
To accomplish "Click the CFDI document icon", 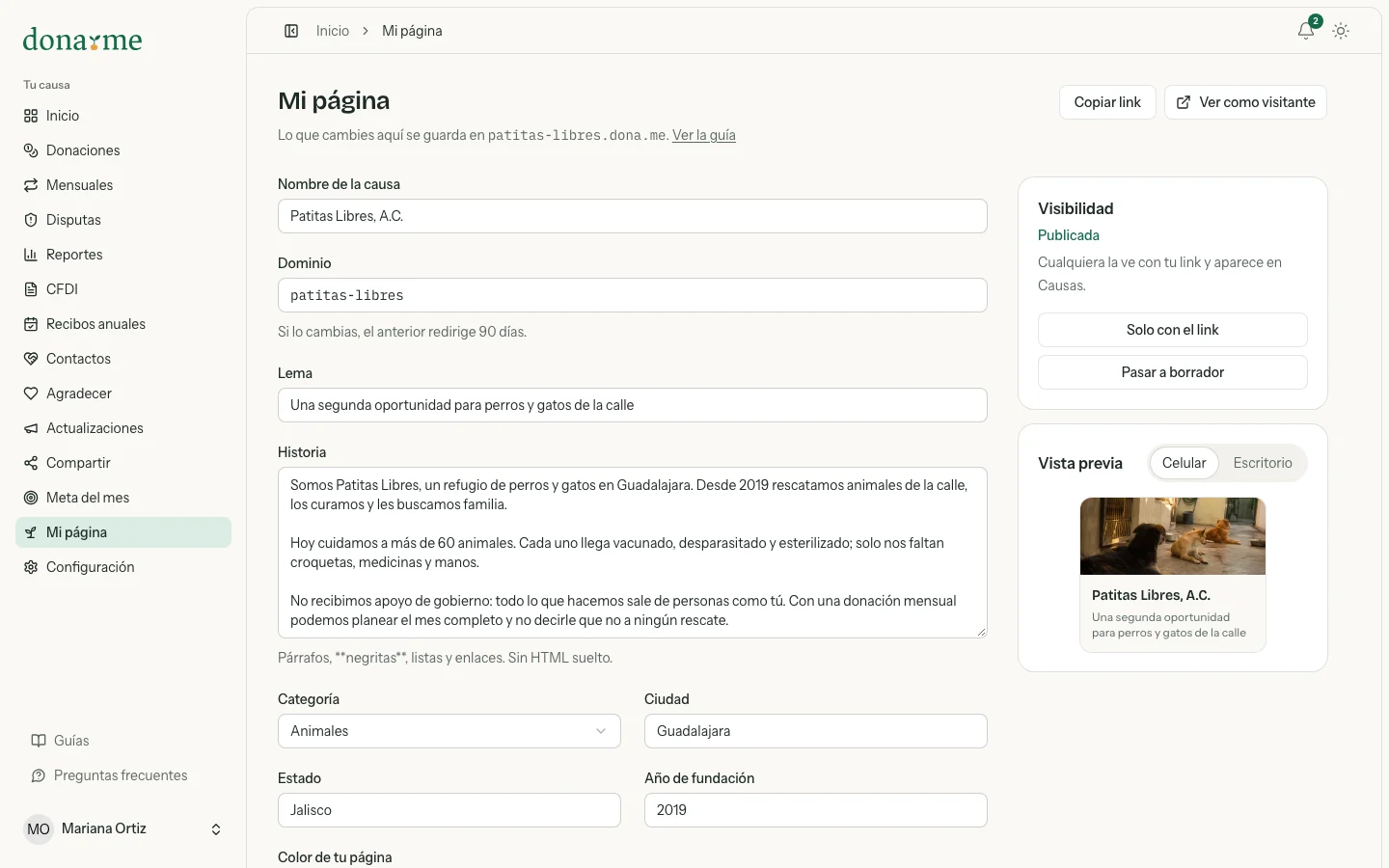I will [x=31, y=289].
